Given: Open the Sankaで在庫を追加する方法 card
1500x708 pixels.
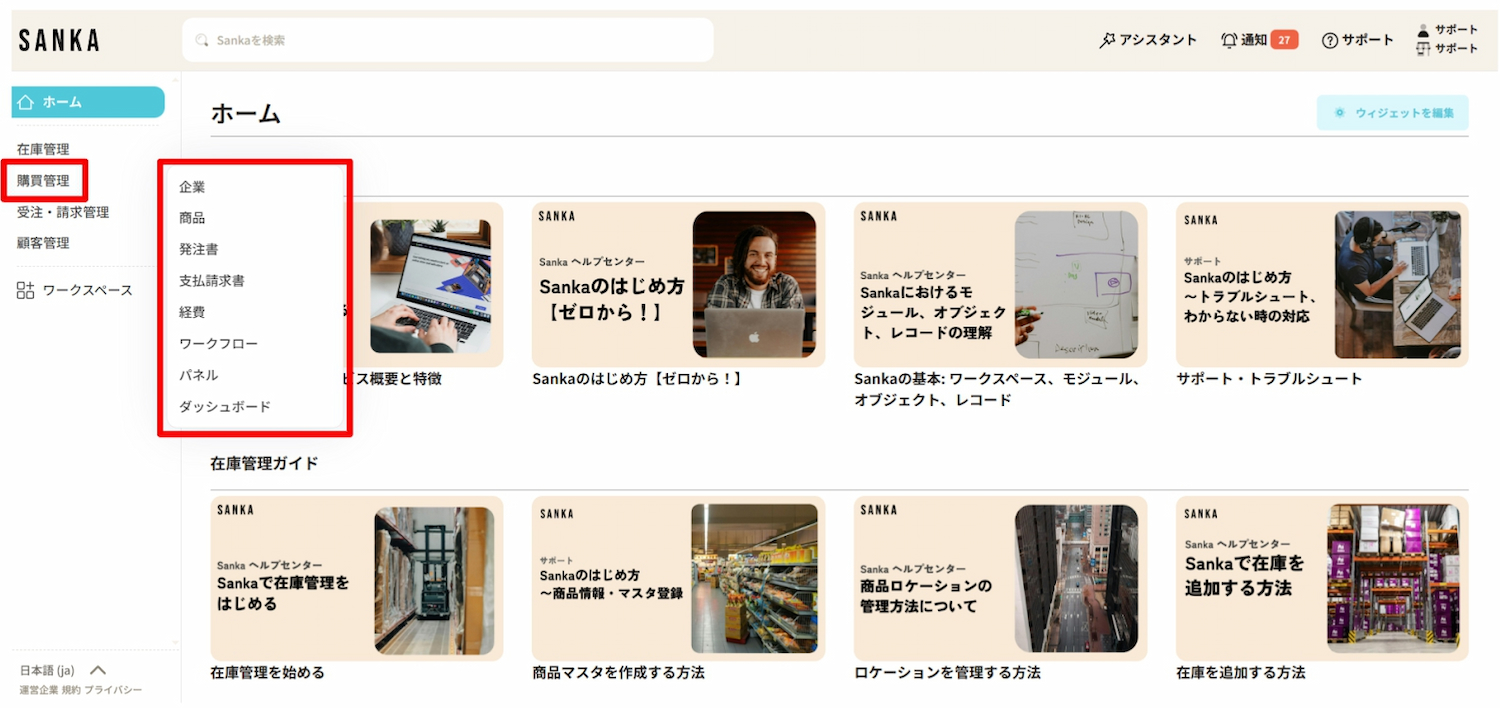Looking at the screenshot, I should 1322,578.
